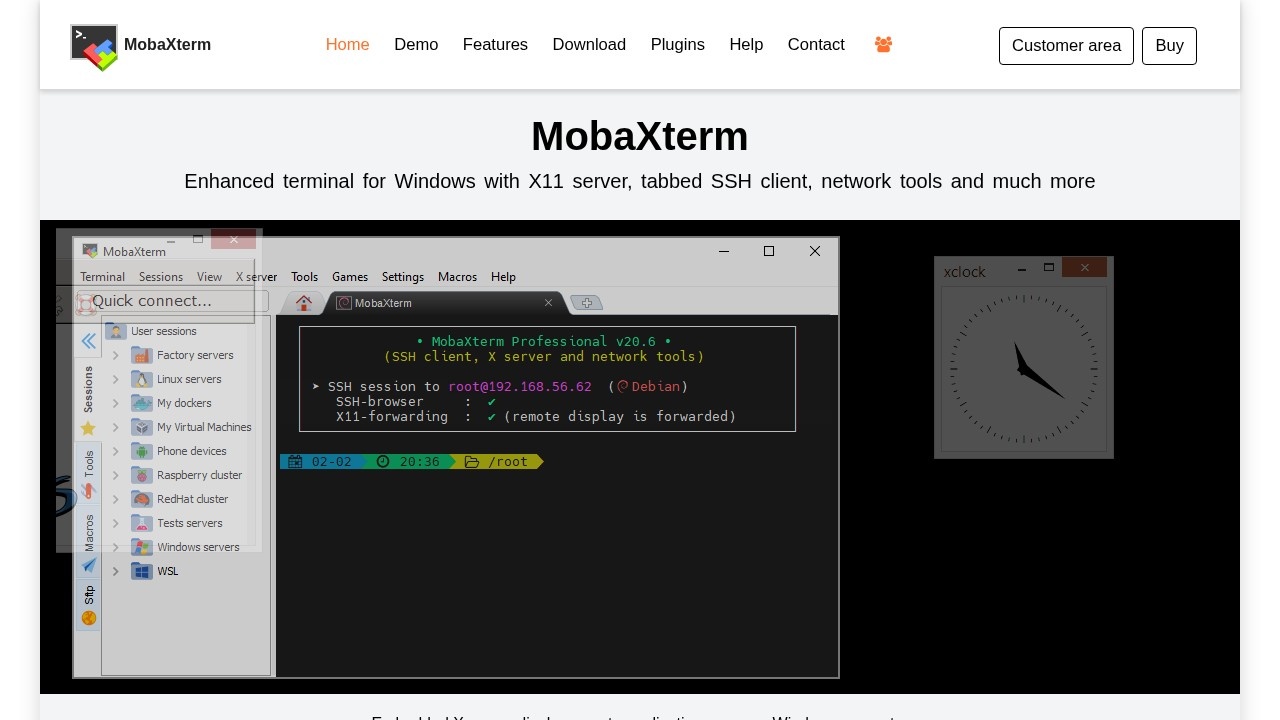
Task: Select the Linux servers penguin icon
Action: (x=141, y=379)
